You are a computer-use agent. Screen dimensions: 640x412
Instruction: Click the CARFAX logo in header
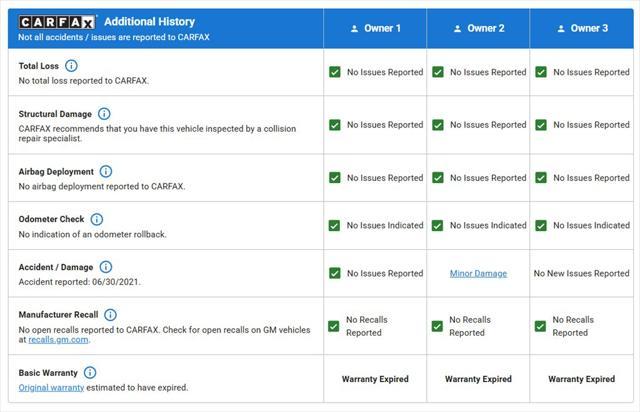click(57, 22)
